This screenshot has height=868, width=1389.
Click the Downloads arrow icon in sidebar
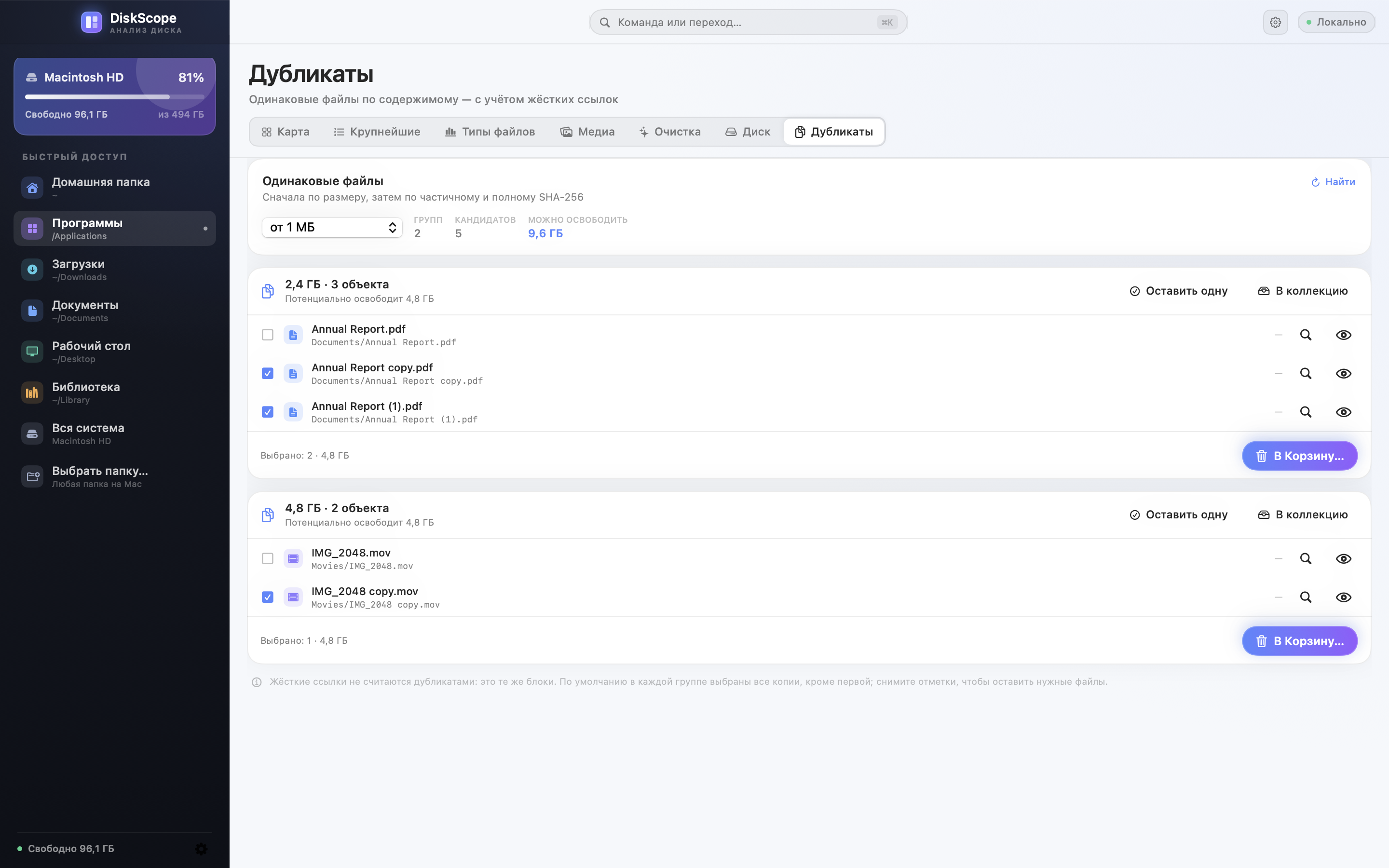tap(32, 269)
